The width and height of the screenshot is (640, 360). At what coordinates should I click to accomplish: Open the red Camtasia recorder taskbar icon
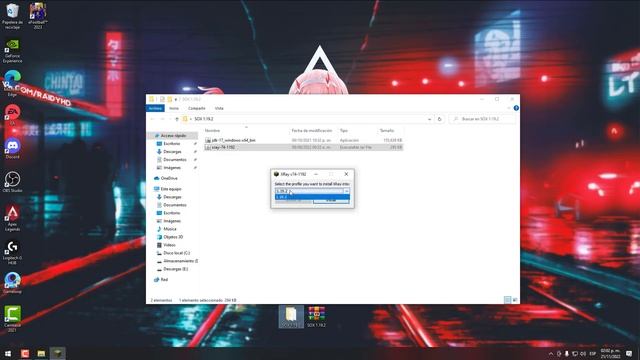tap(25, 353)
